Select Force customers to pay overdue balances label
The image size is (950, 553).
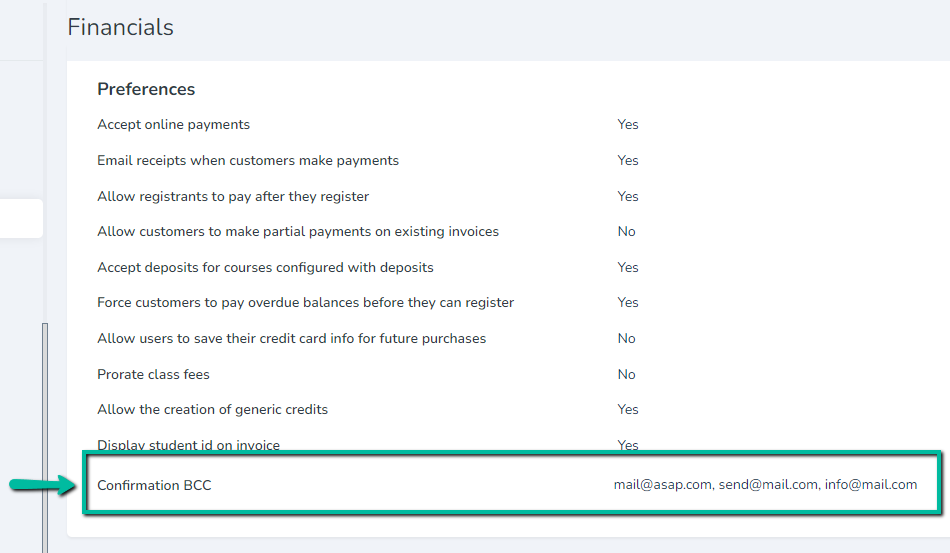[x=305, y=302]
